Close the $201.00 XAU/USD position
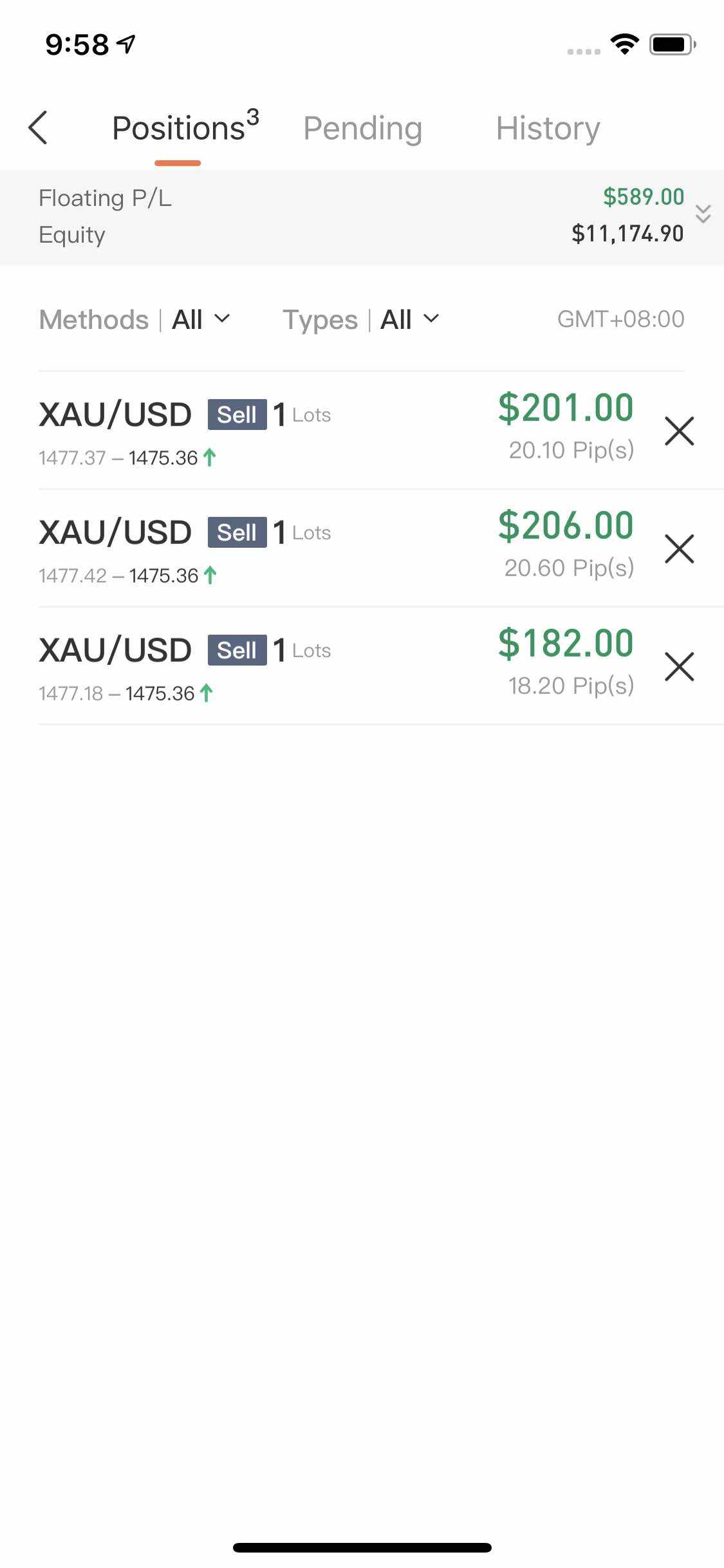 [x=679, y=431]
